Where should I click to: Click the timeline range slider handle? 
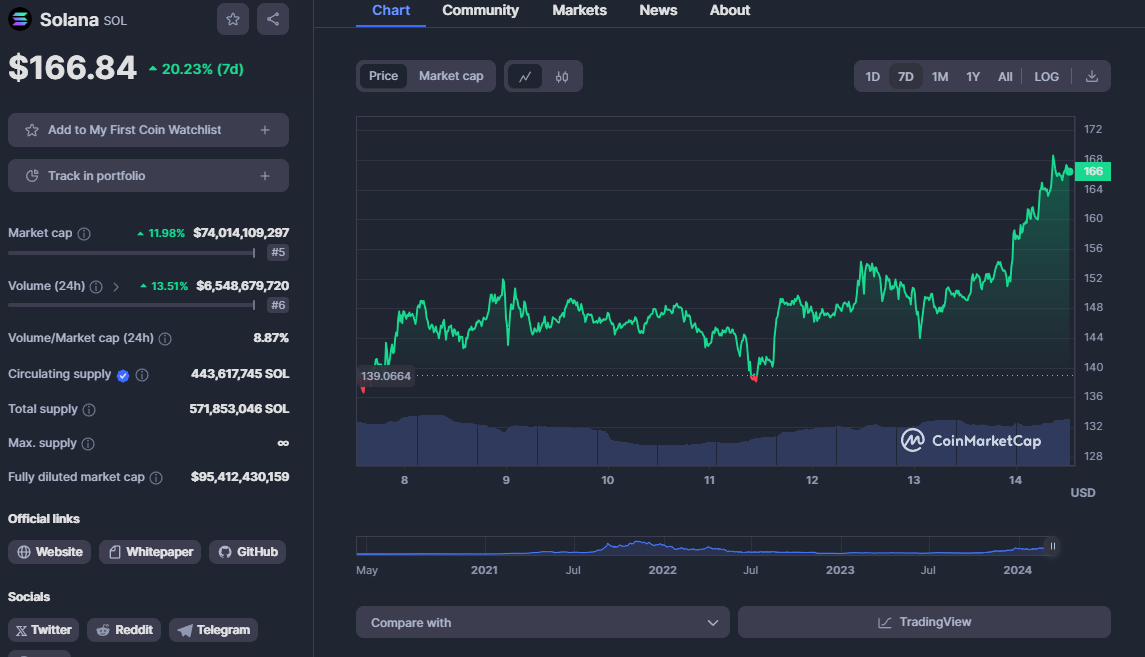click(x=1052, y=546)
